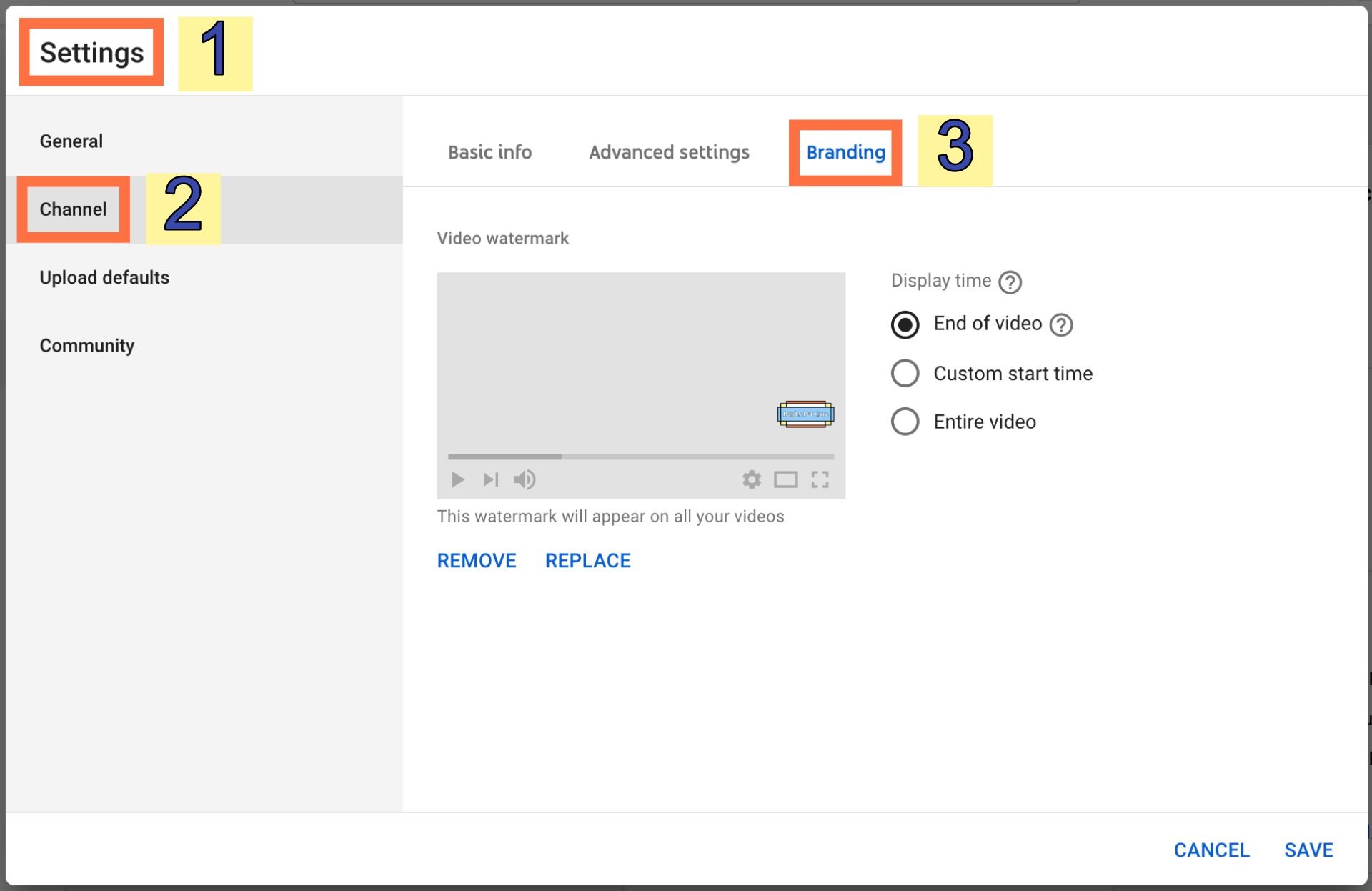Screen dimensions: 1372x891
Task: Select the End of video radio button
Action: point(905,324)
